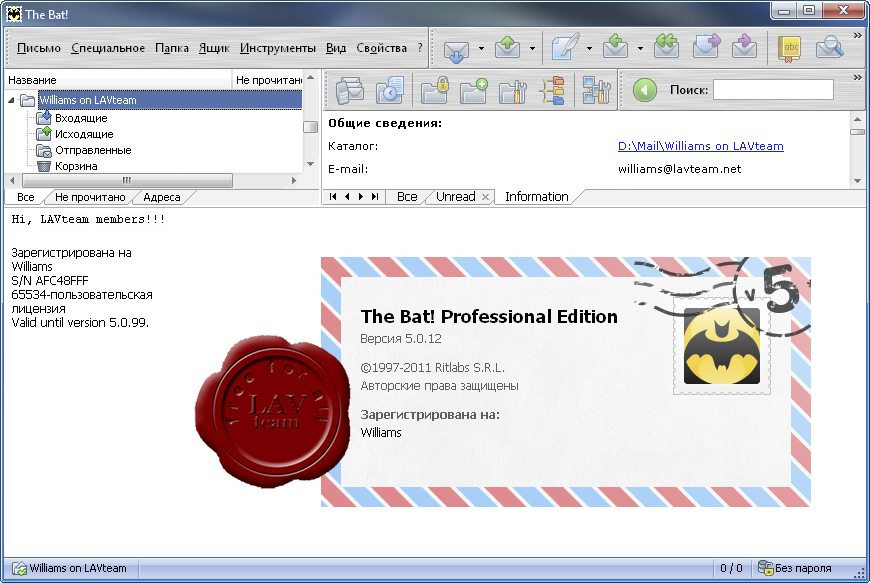Switch to the Unread tab

(x=456, y=196)
